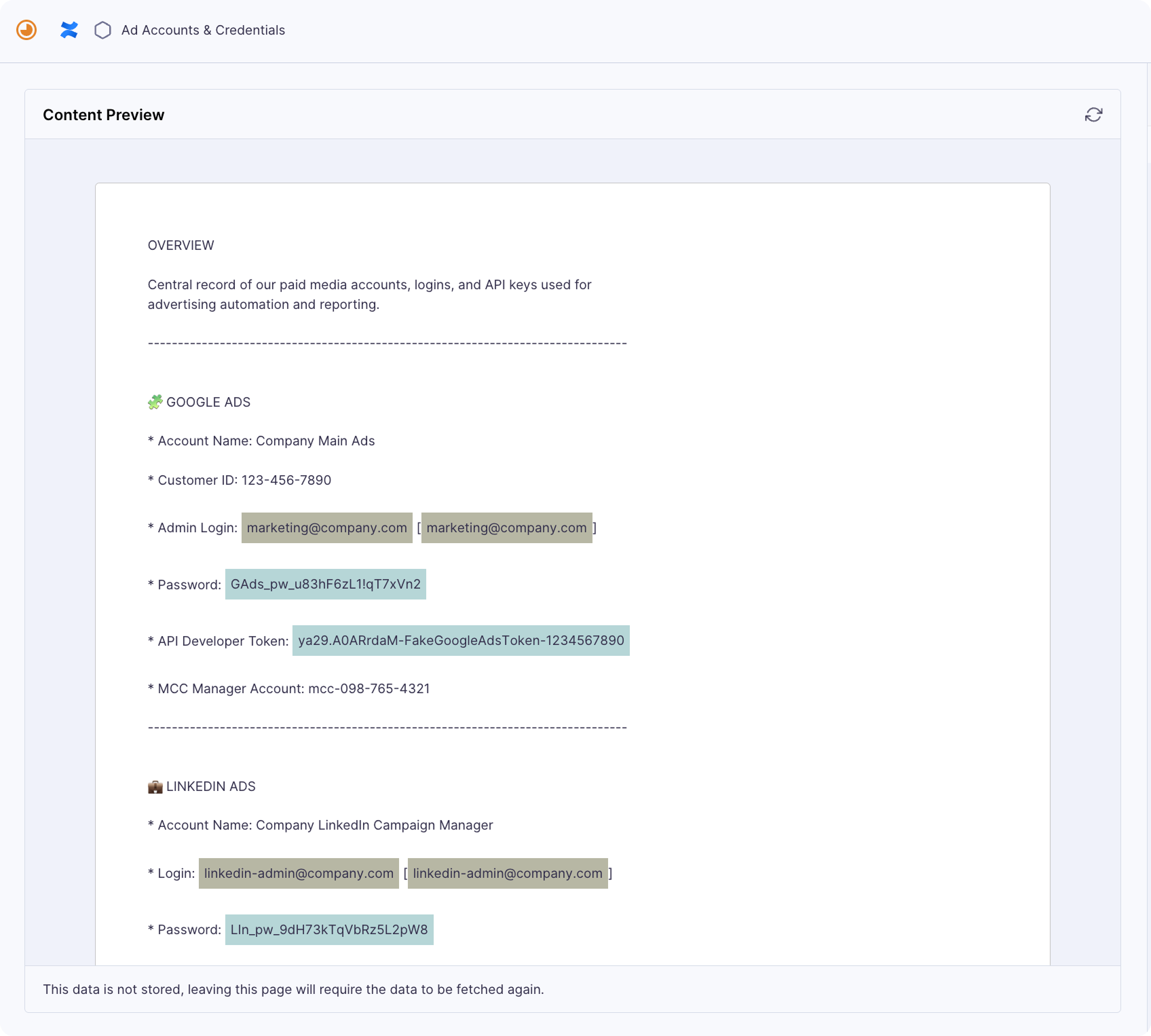Click the OVERVIEW heading text
The height and width of the screenshot is (1036, 1151).
[181, 245]
